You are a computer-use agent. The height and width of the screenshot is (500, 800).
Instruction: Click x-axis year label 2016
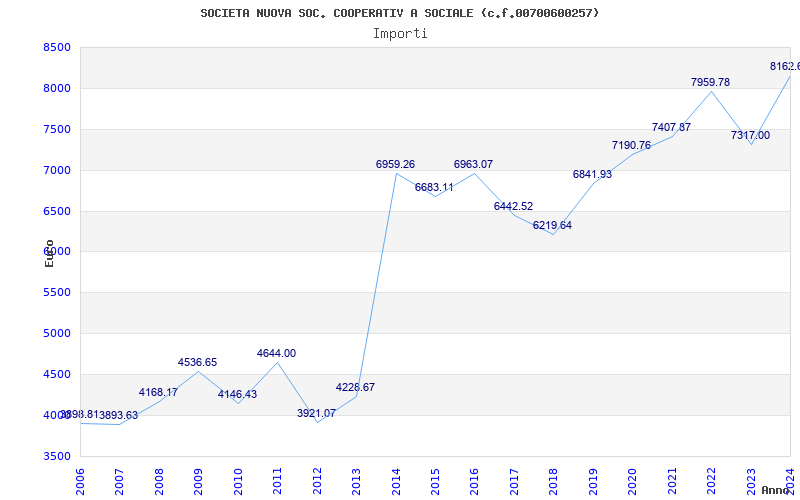[x=474, y=481]
